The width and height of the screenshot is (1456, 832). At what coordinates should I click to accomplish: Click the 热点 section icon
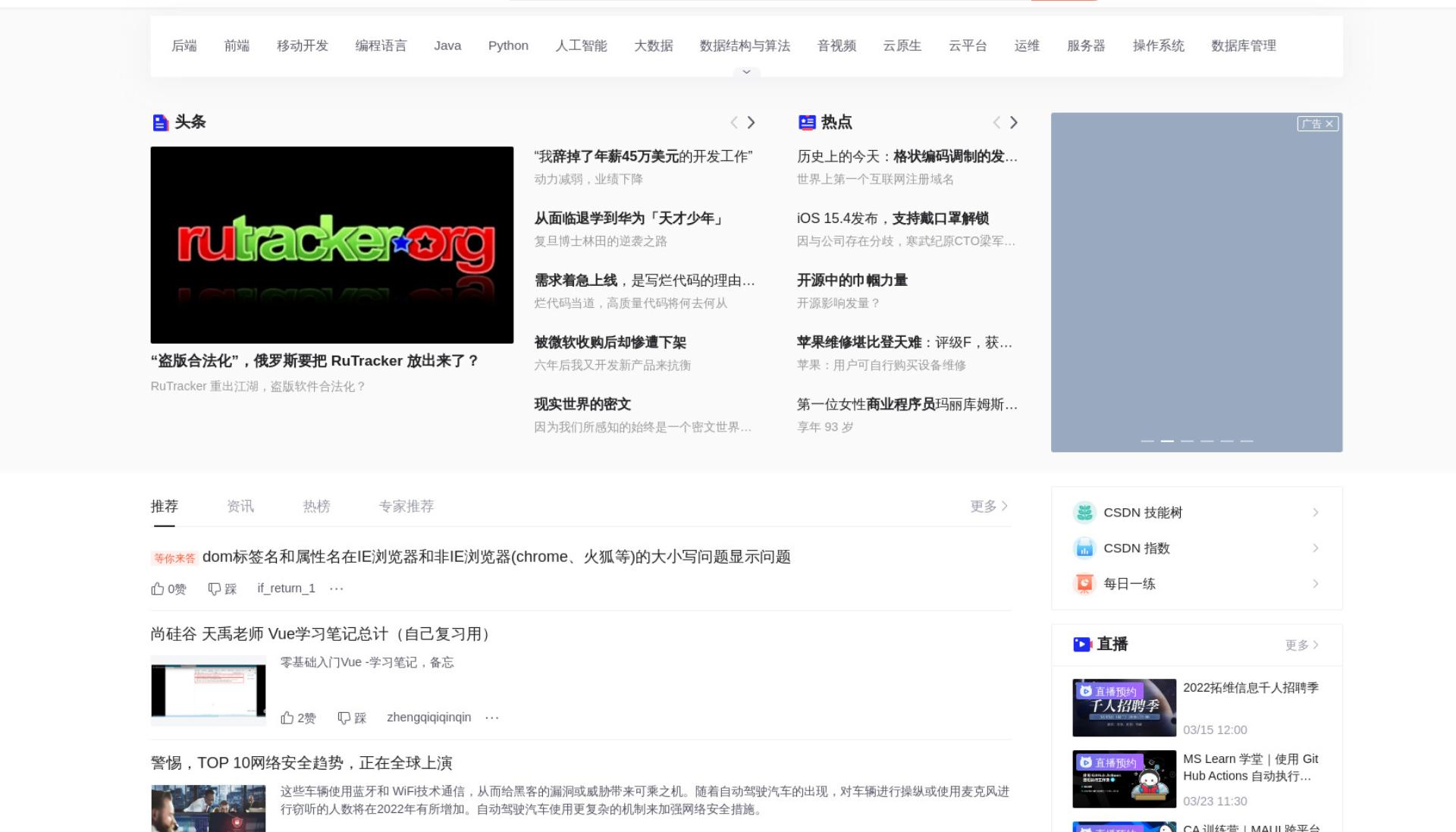[x=807, y=122]
